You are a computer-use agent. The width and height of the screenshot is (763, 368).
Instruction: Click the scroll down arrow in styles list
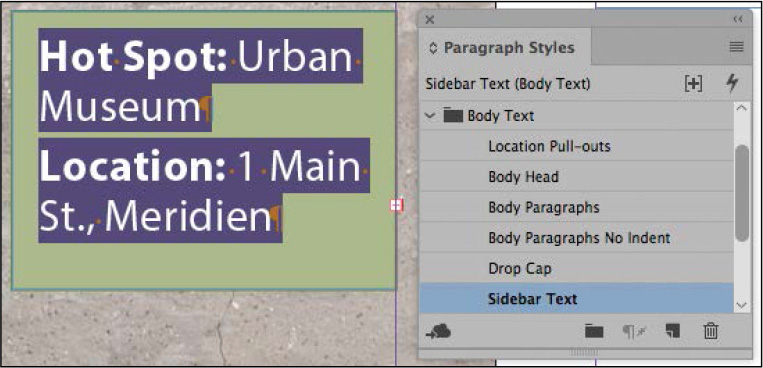(x=742, y=305)
